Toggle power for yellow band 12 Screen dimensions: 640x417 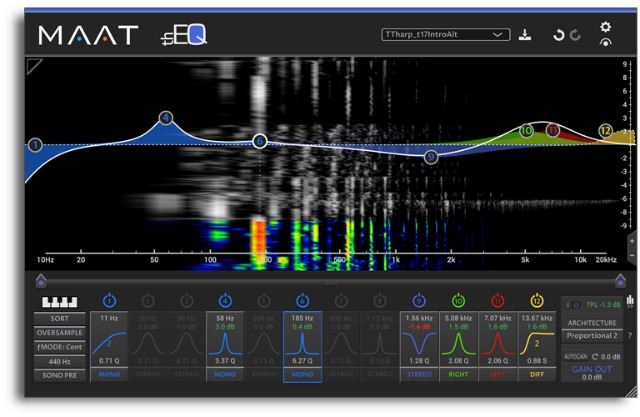tap(537, 301)
